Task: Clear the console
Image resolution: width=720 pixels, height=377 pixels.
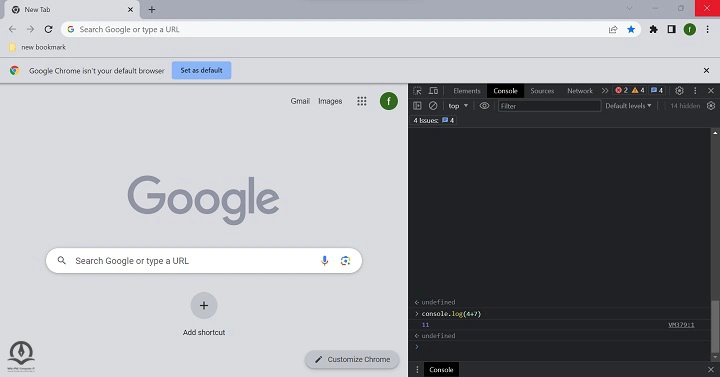Action: click(433, 106)
